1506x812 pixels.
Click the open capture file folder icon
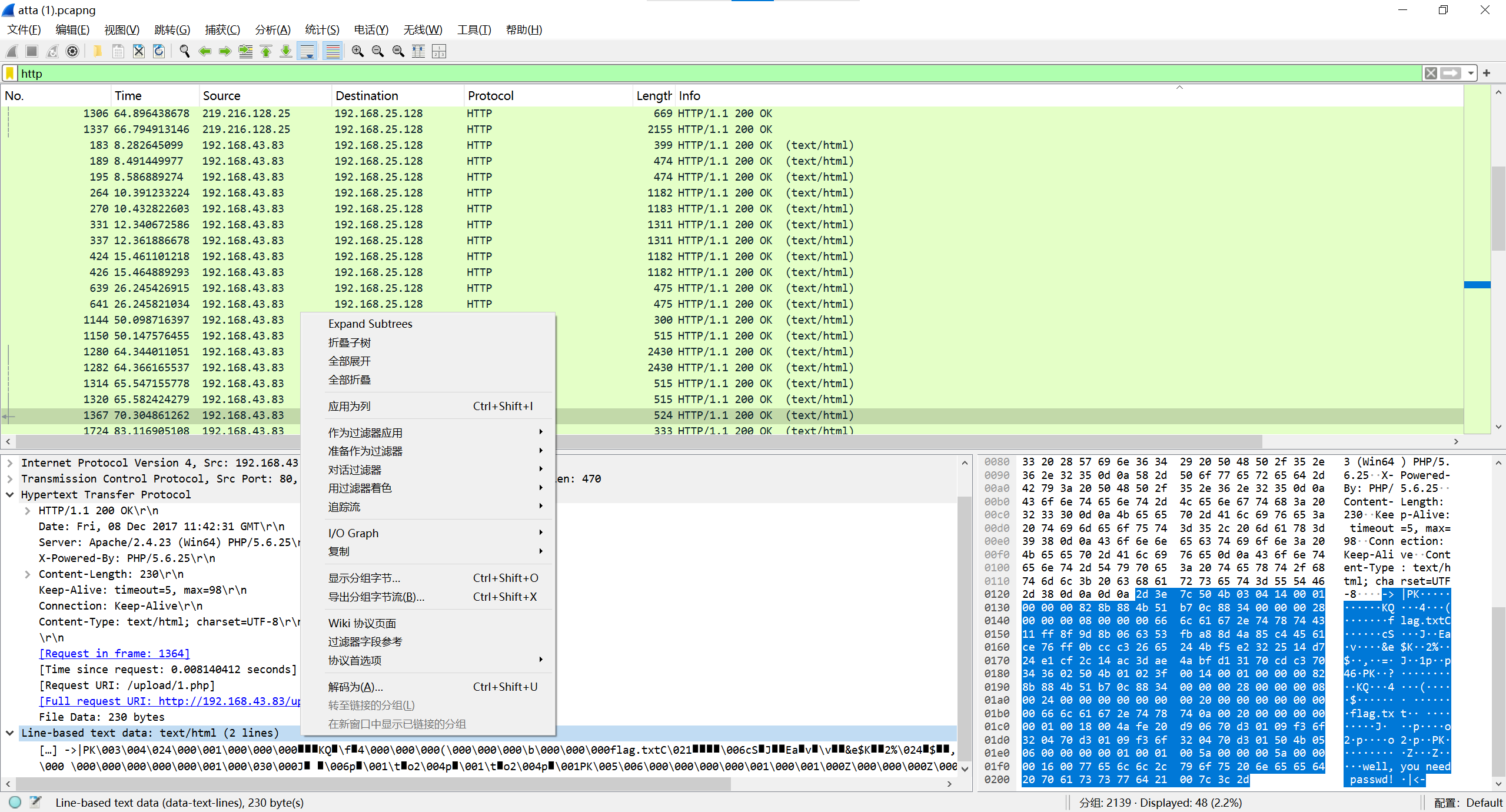98,52
